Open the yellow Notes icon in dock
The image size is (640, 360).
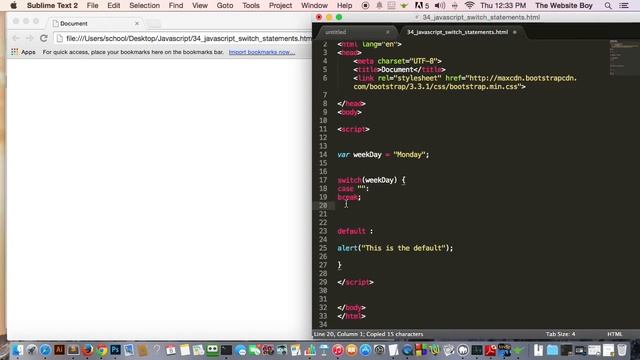coord(185,350)
